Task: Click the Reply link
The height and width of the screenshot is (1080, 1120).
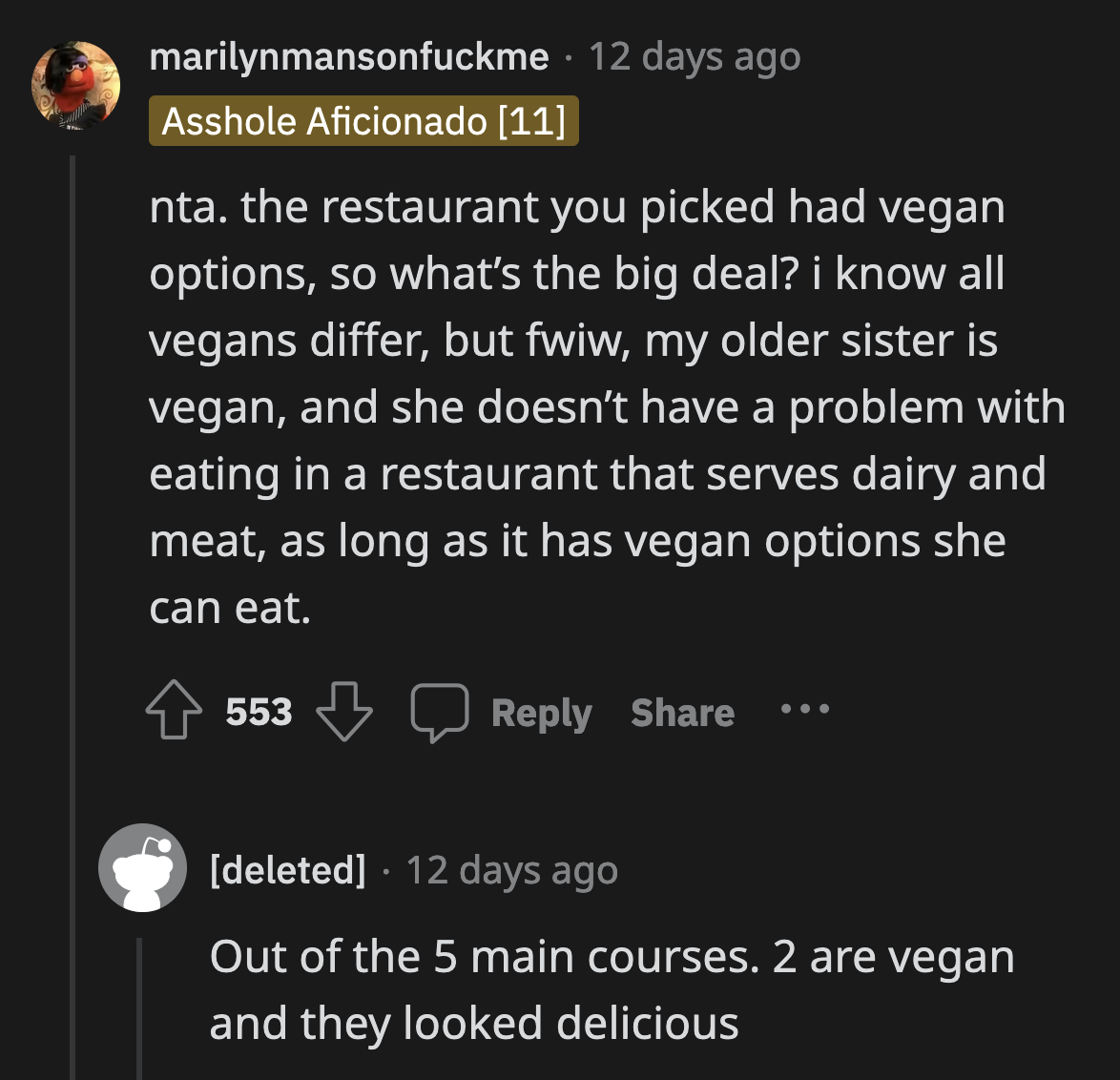Action: (541, 712)
